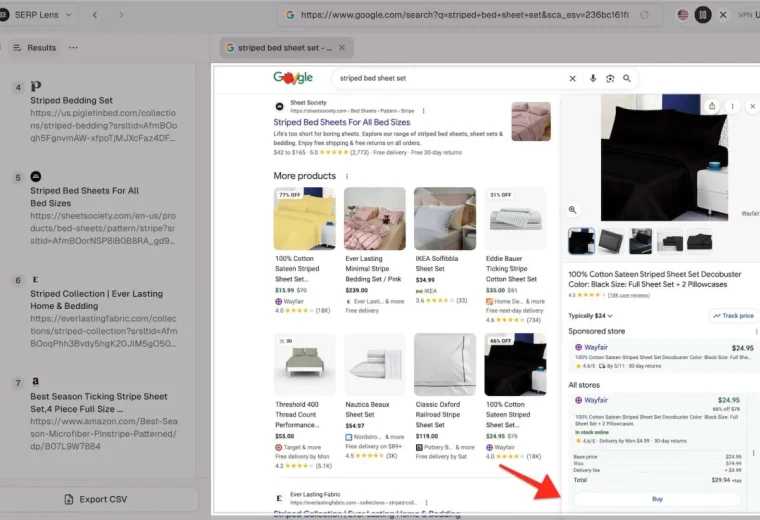Click the Export CSV button
This screenshot has height=520, width=760.
click(x=96, y=499)
